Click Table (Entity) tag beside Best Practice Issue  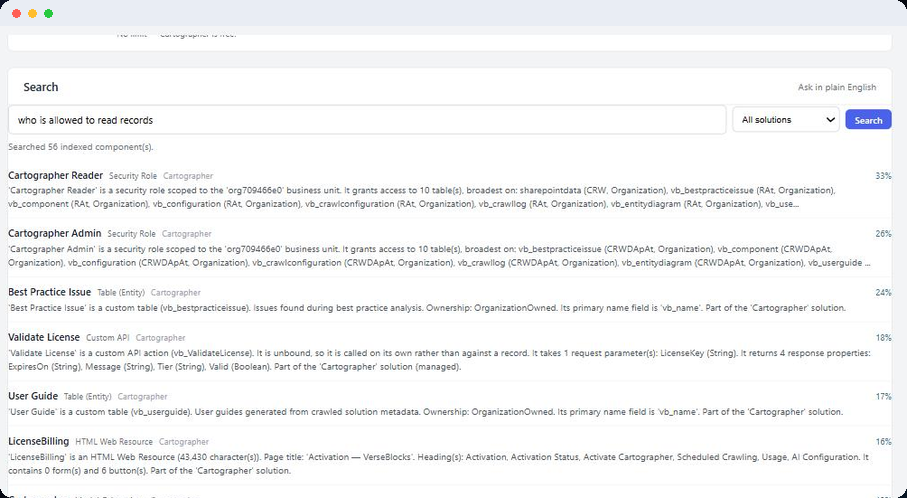tap(121, 293)
